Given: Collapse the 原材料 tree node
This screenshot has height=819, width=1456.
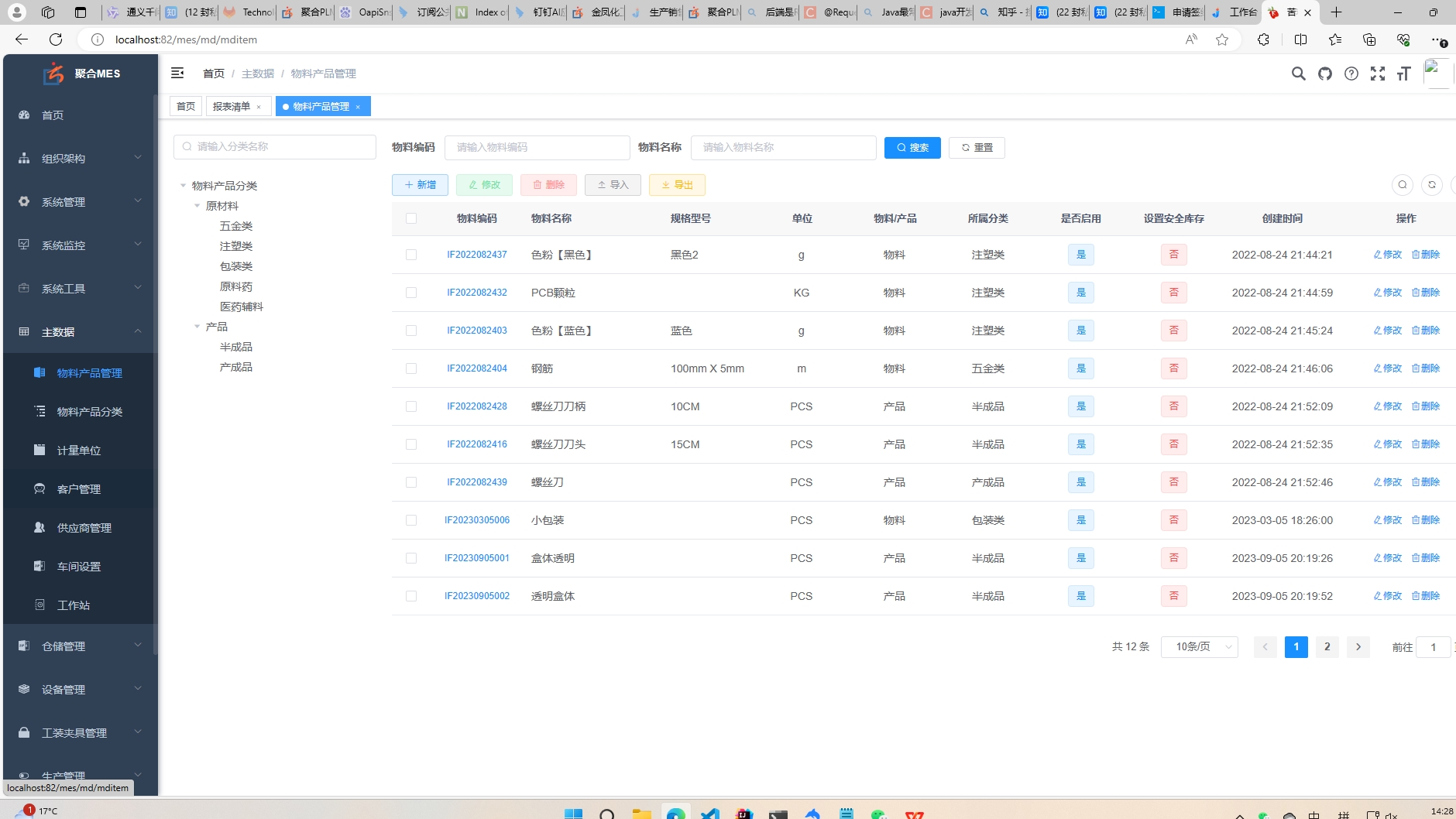Looking at the screenshot, I should (197, 206).
